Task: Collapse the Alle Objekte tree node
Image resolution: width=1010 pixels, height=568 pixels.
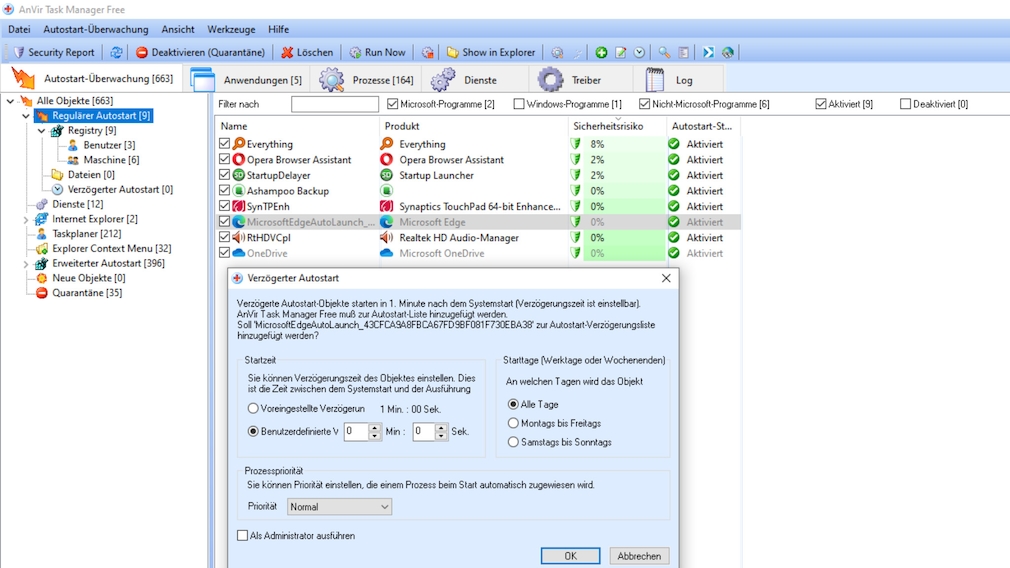Action: click(10, 101)
